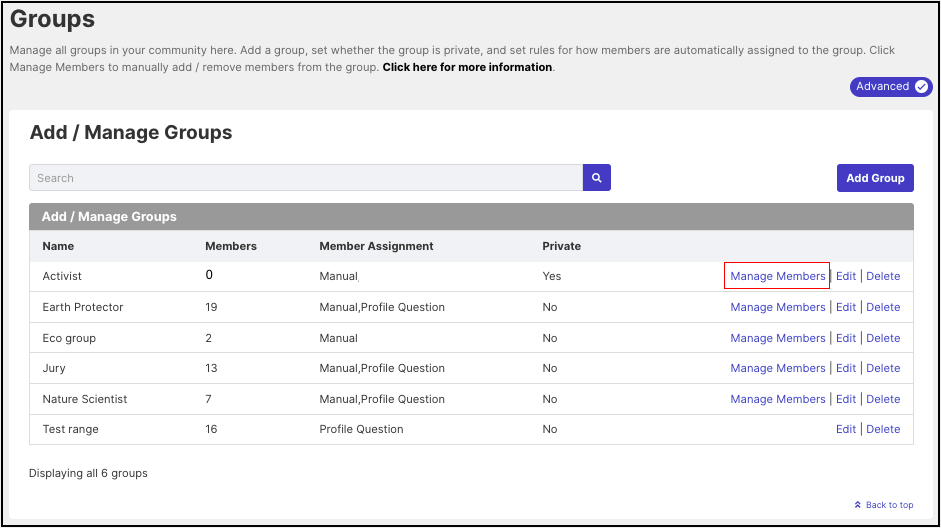The width and height of the screenshot is (941, 528).
Task: Open Manage Members for Earth Protector
Action: coord(778,307)
